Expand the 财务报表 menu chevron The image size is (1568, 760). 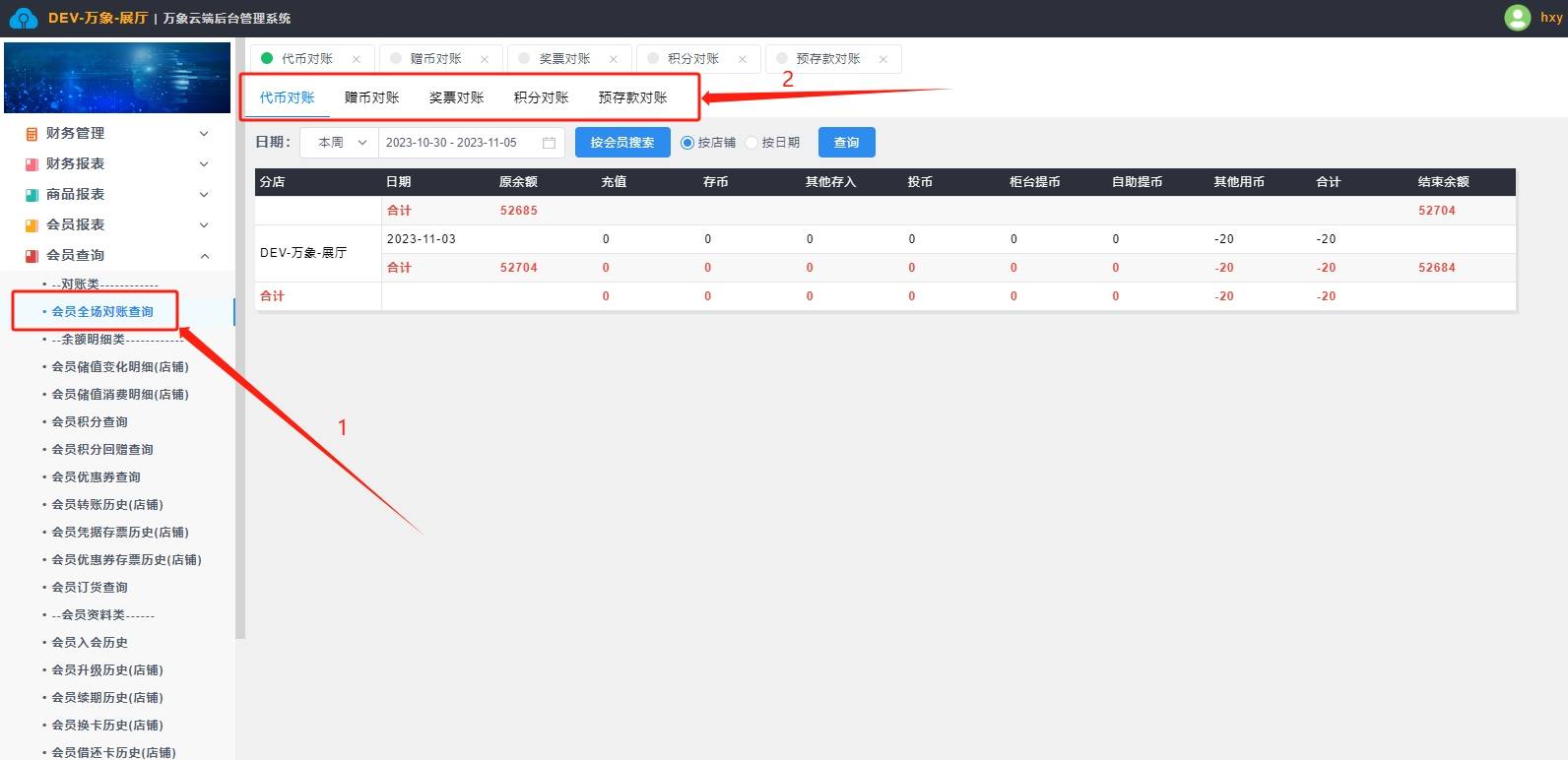[x=204, y=164]
